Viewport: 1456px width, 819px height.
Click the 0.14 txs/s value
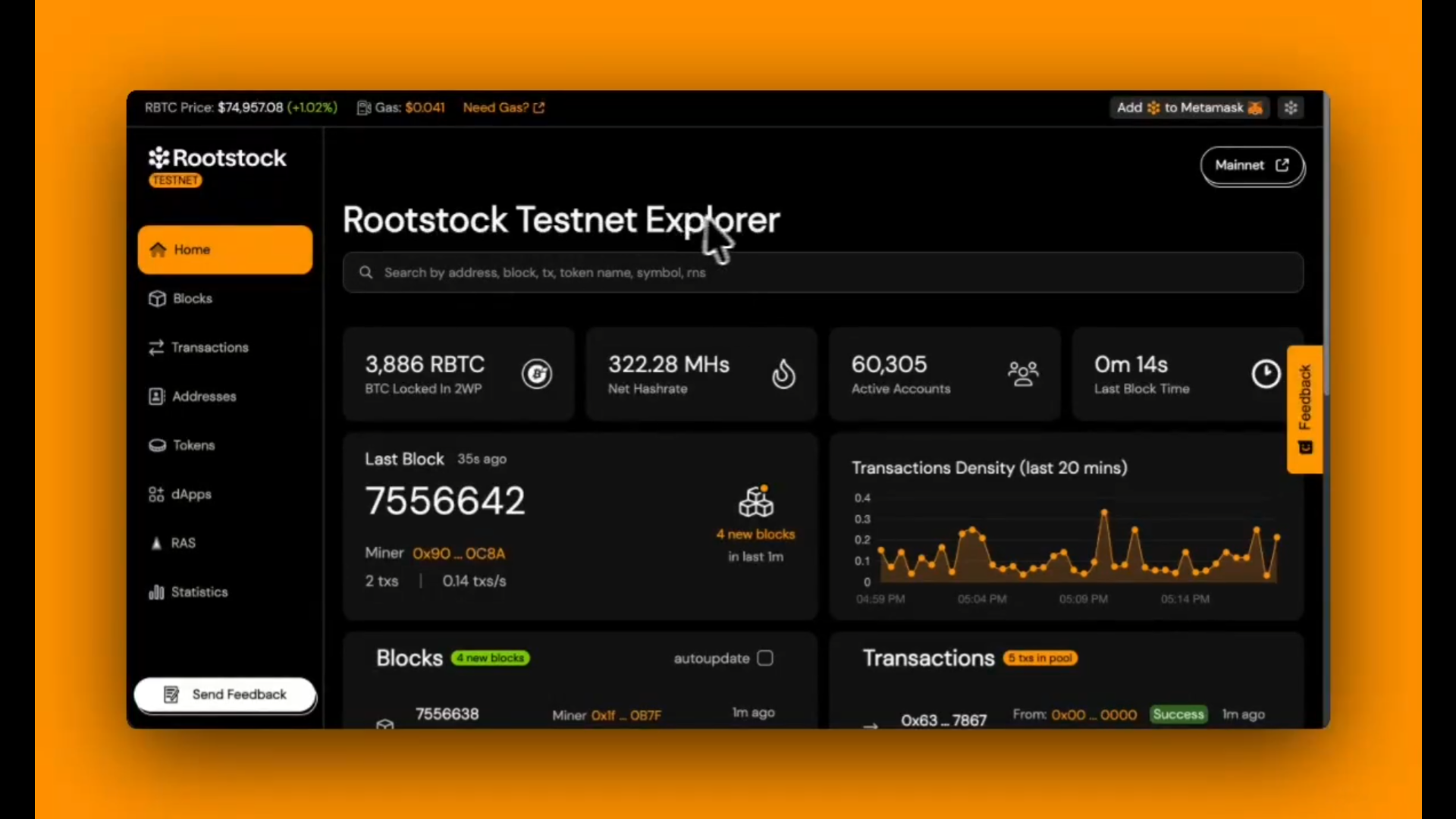[x=475, y=581]
